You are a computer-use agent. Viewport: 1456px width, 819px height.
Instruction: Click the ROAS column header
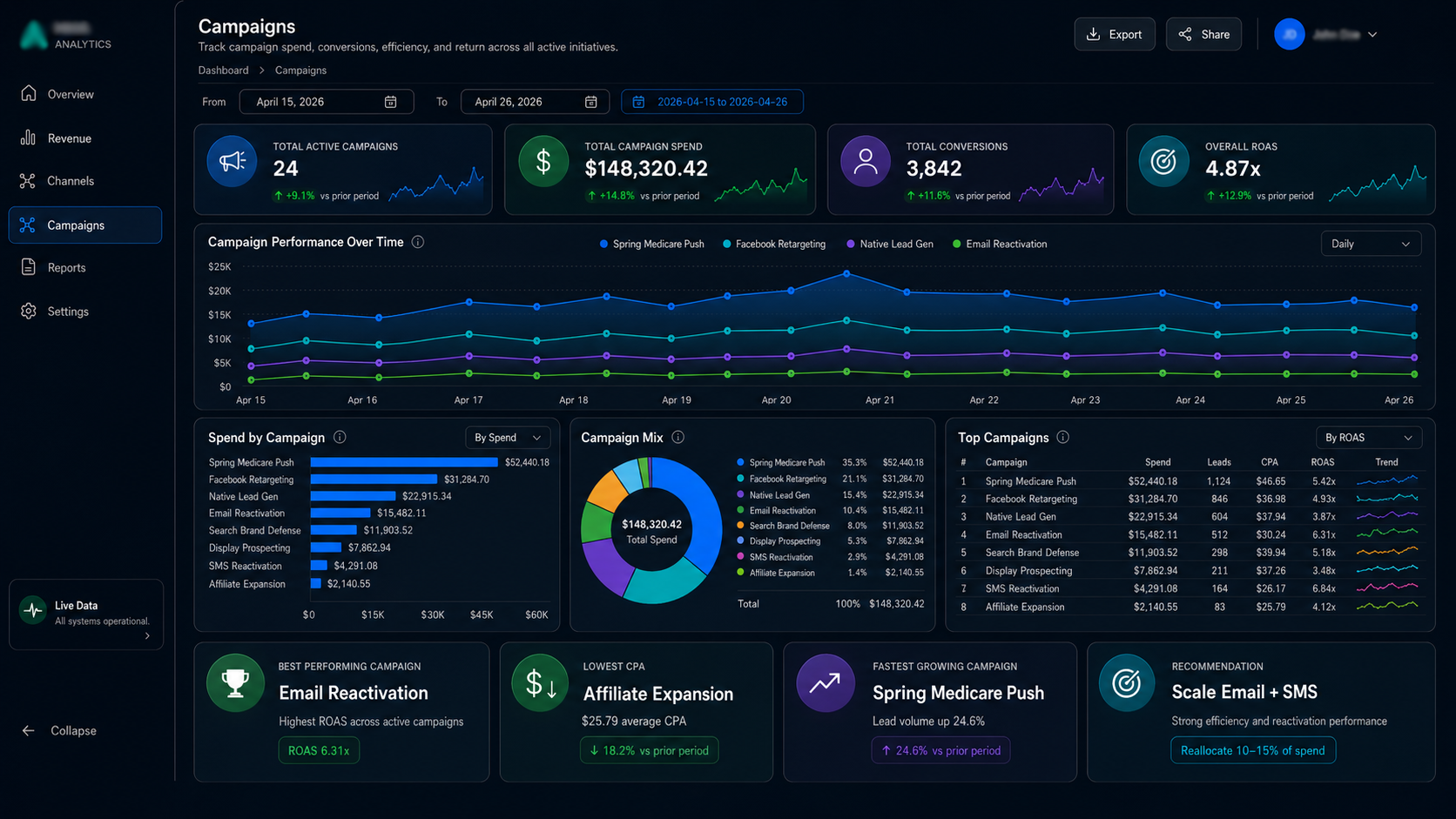[x=1322, y=462]
